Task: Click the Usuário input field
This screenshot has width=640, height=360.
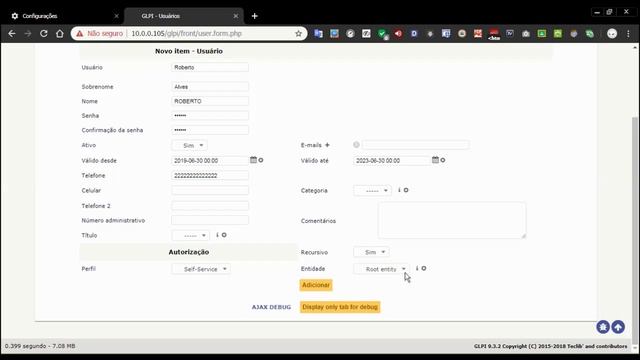Action: (210, 67)
